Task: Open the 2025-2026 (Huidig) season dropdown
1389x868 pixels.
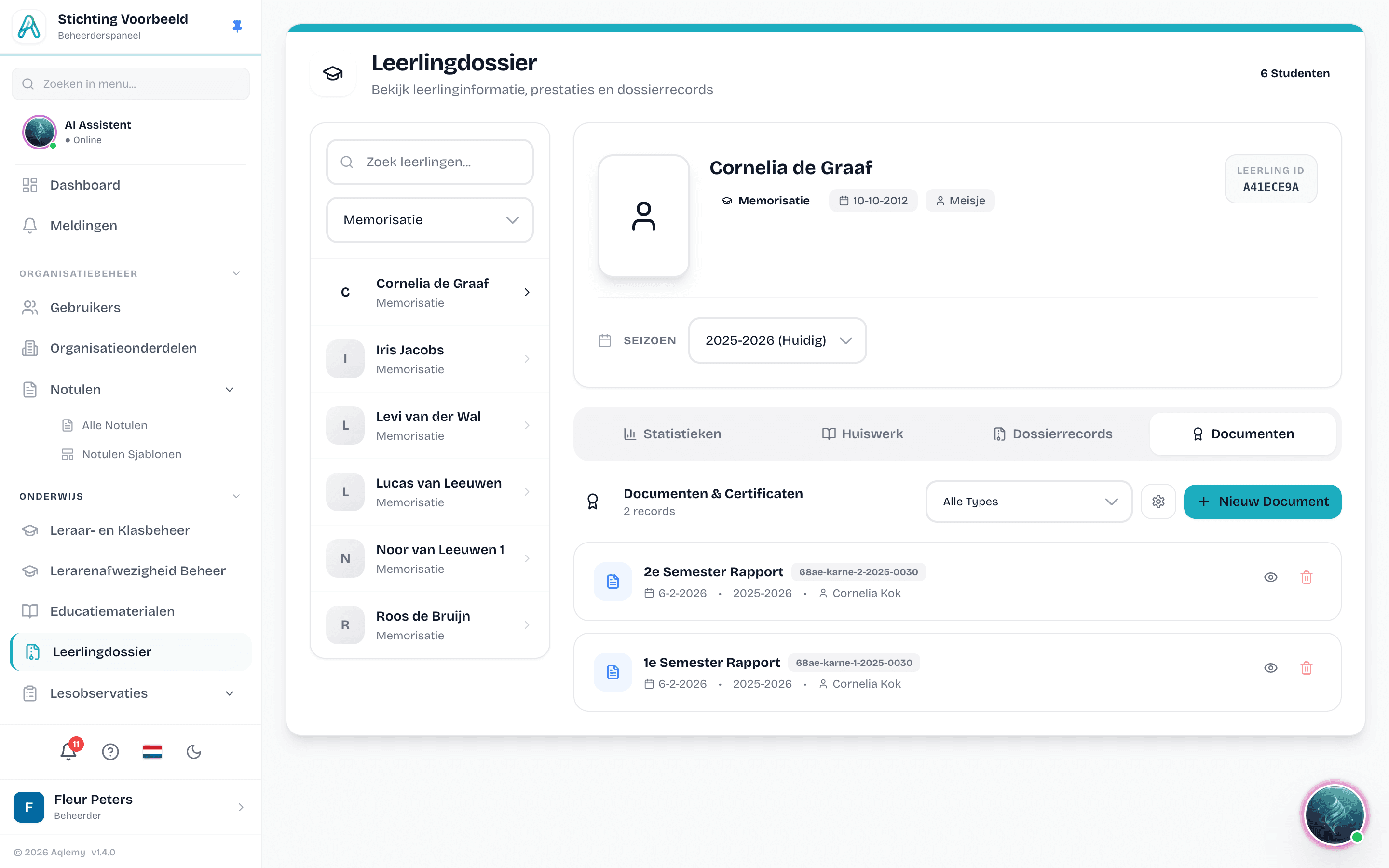Action: [777, 340]
